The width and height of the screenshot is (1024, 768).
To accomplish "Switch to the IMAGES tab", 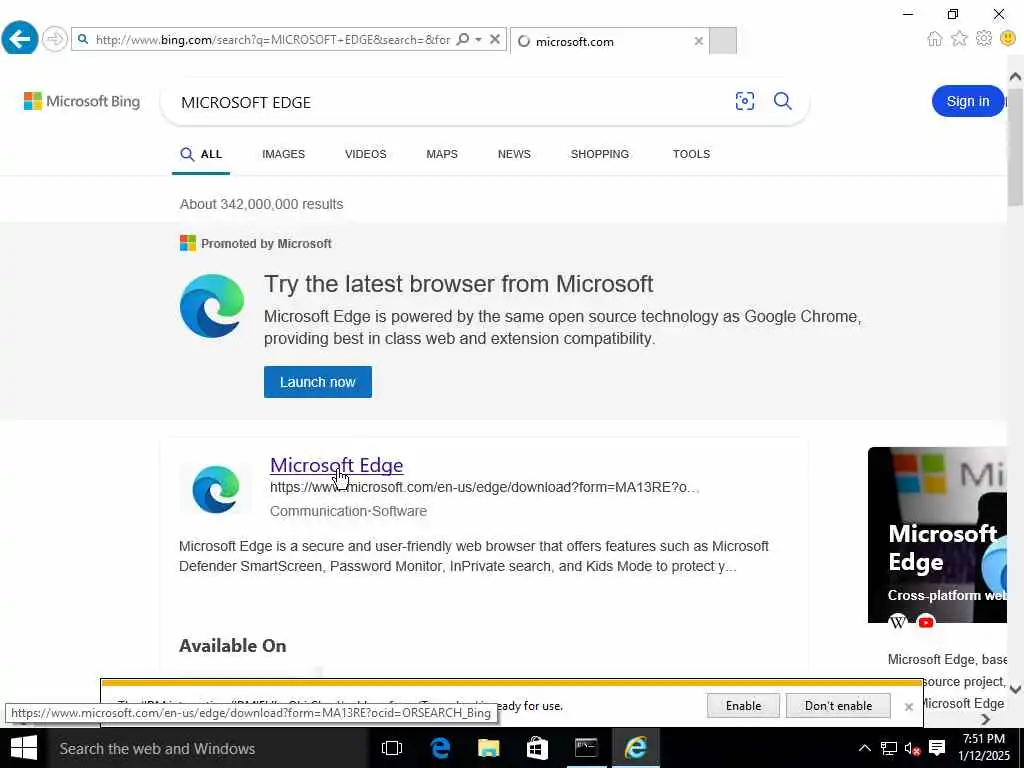I will (x=283, y=154).
